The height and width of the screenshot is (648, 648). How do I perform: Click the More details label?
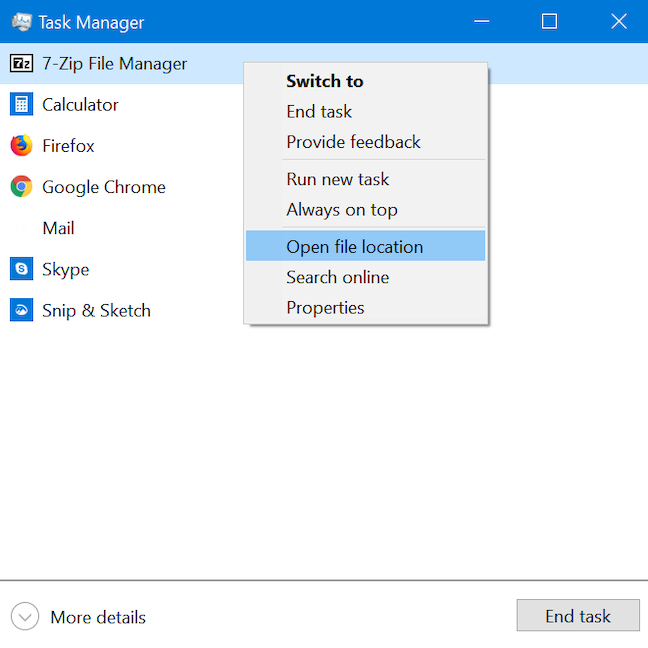pyautogui.click(x=98, y=617)
